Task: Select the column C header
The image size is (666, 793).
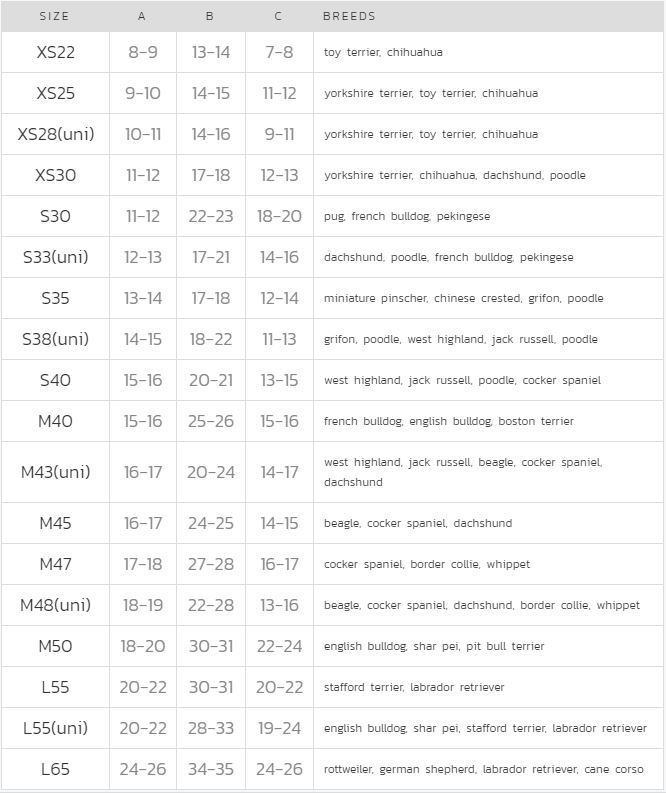Action: coord(278,16)
